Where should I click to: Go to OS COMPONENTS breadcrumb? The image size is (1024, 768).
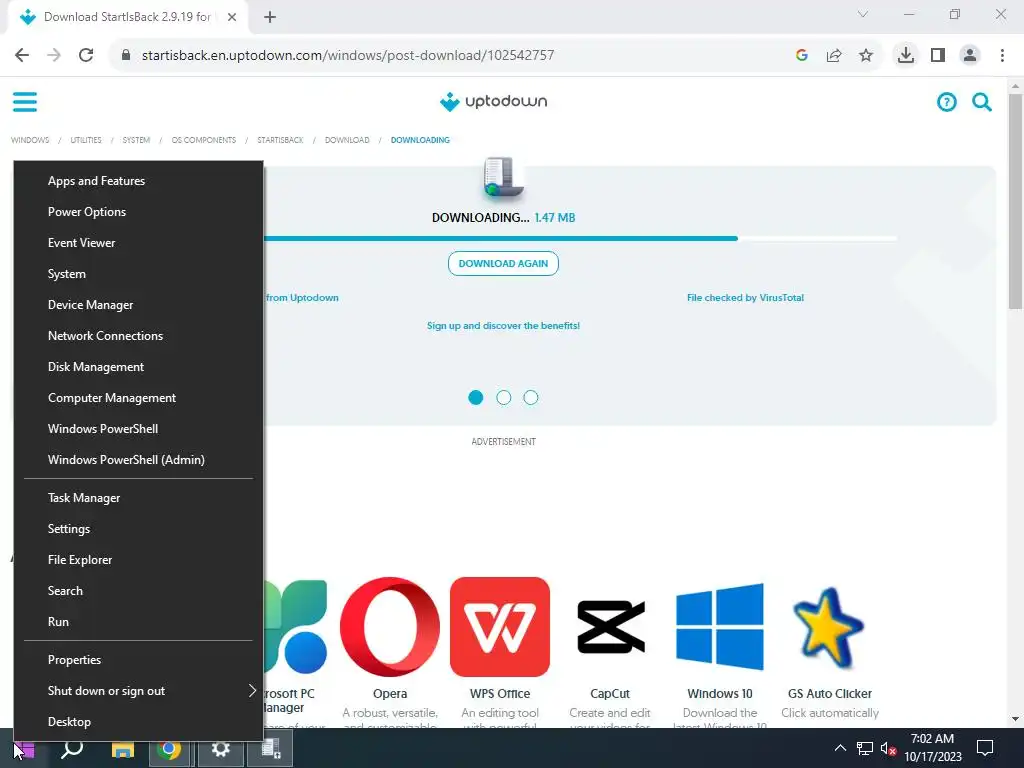204,140
